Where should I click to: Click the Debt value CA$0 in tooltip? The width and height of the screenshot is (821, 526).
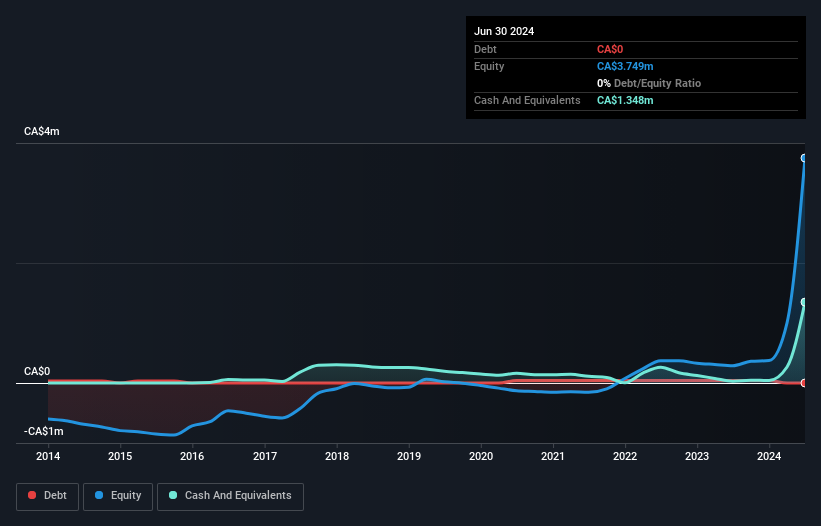point(610,49)
